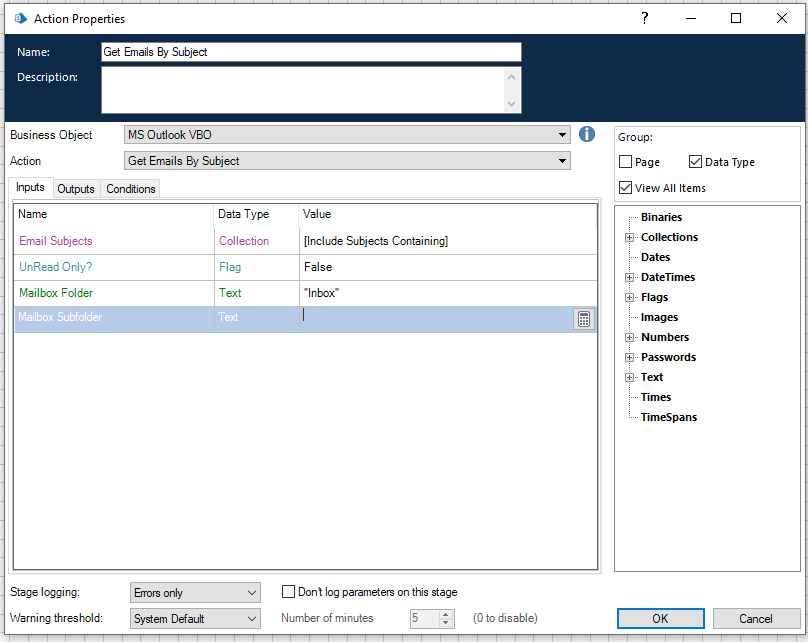Click the blue information icon beside Business Object
Viewport: 808px width, 642px height.
[x=587, y=135]
